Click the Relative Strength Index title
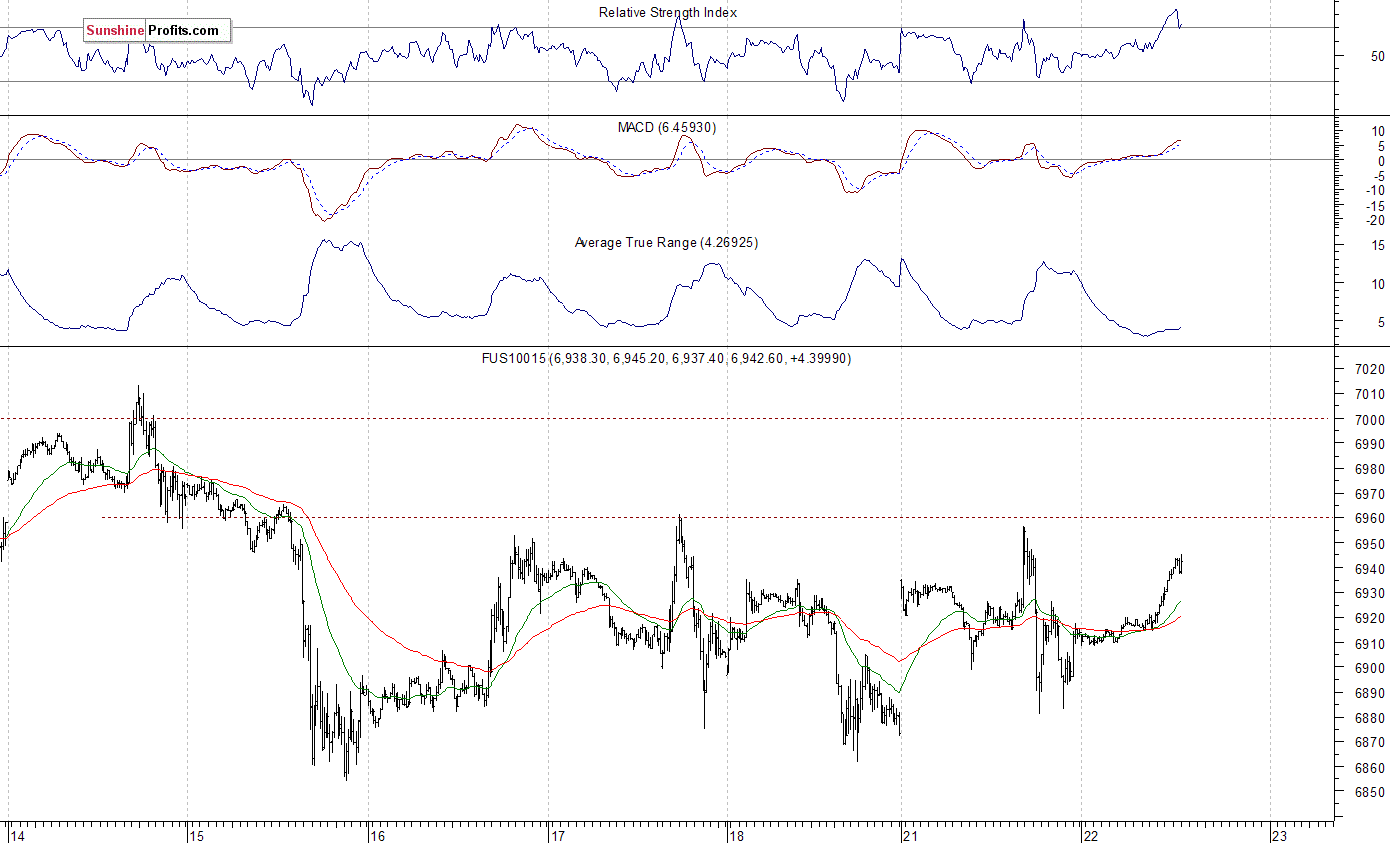Viewport: 1390px width, 843px height. tap(668, 13)
